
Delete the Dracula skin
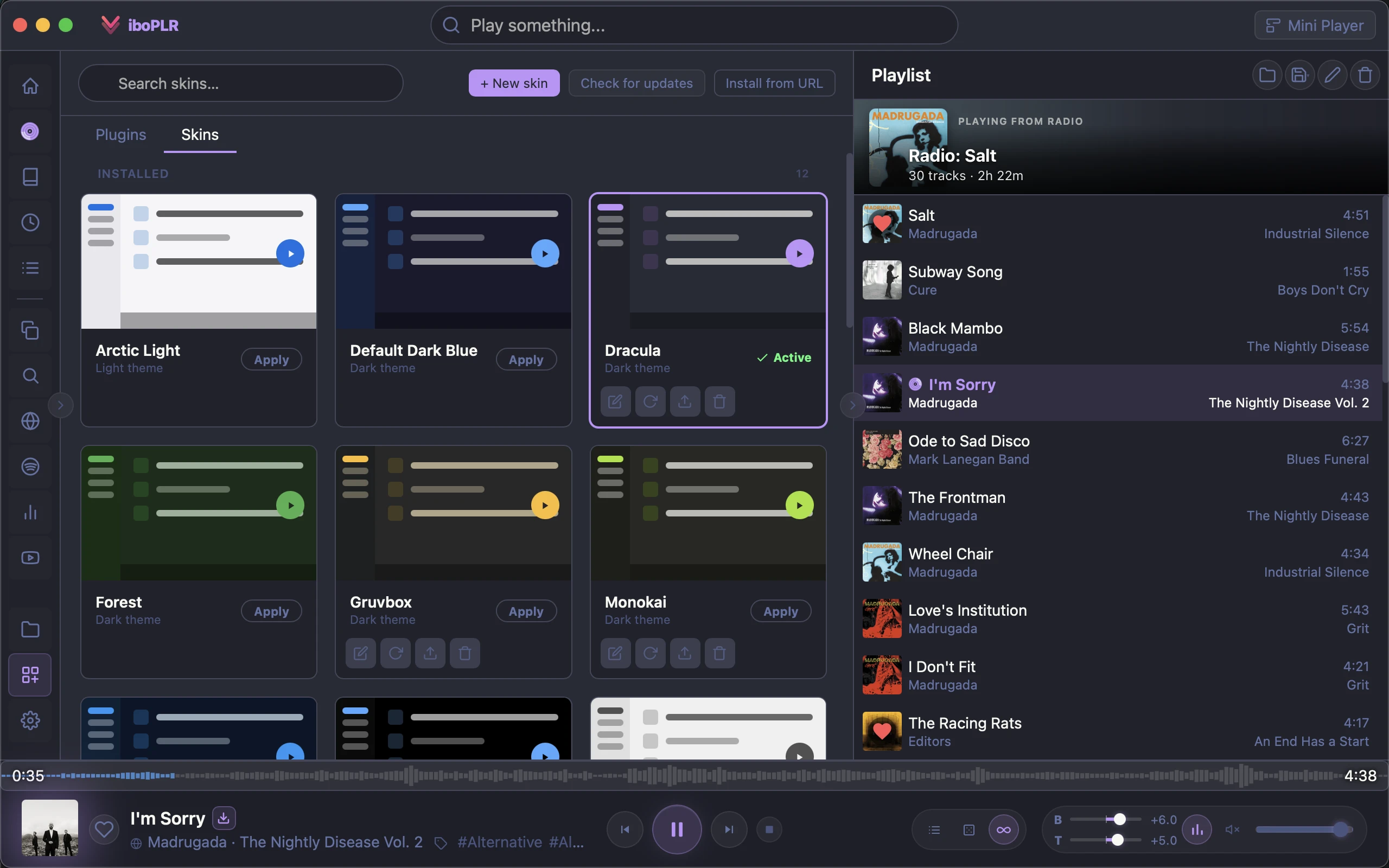pos(720,401)
